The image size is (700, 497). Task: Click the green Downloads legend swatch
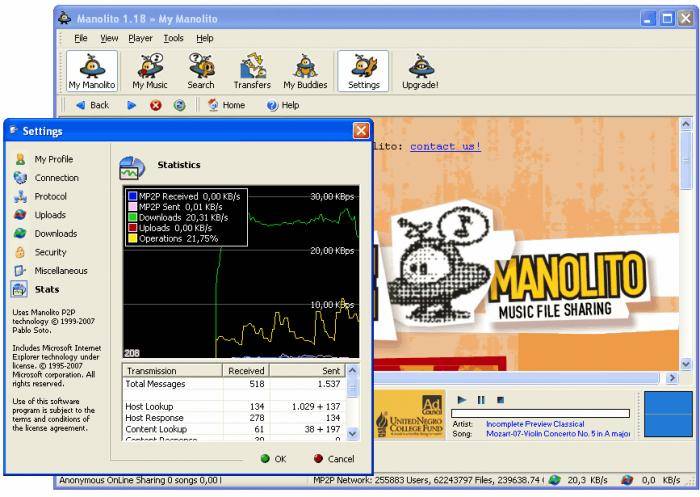(x=132, y=217)
